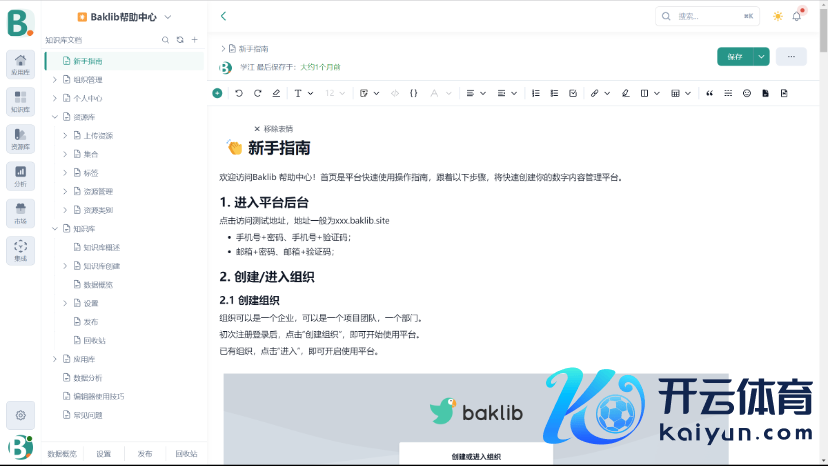The height and width of the screenshot is (466, 828).
Task: Switch to the 数据概览 bottom tab
Action: coord(62,454)
